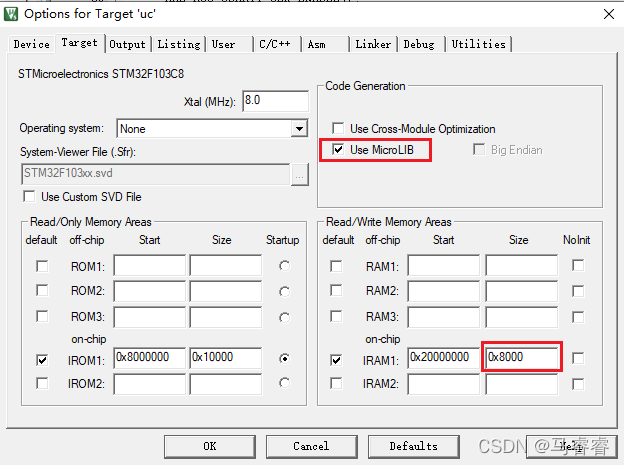Open the Linker tab
The image size is (624, 465).
click(373, 44)
